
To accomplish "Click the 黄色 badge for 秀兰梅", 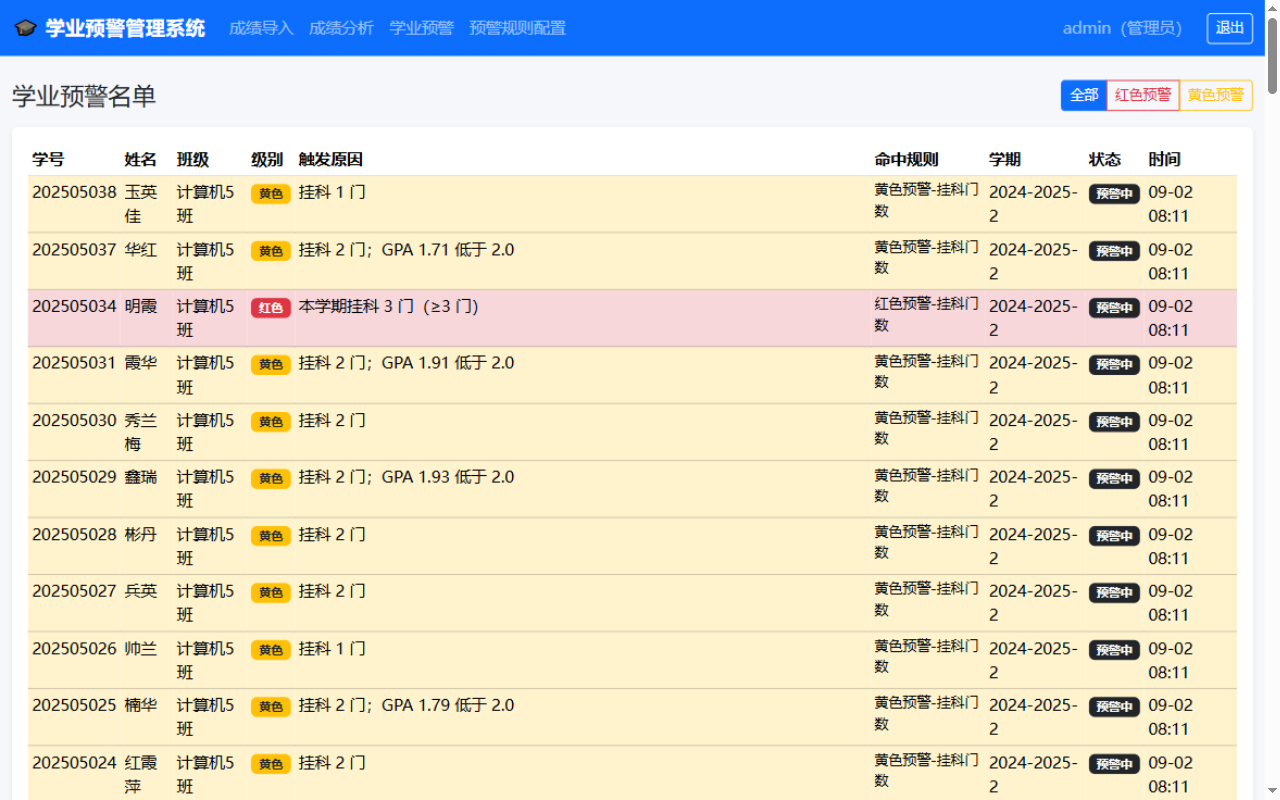I will 271,422.
